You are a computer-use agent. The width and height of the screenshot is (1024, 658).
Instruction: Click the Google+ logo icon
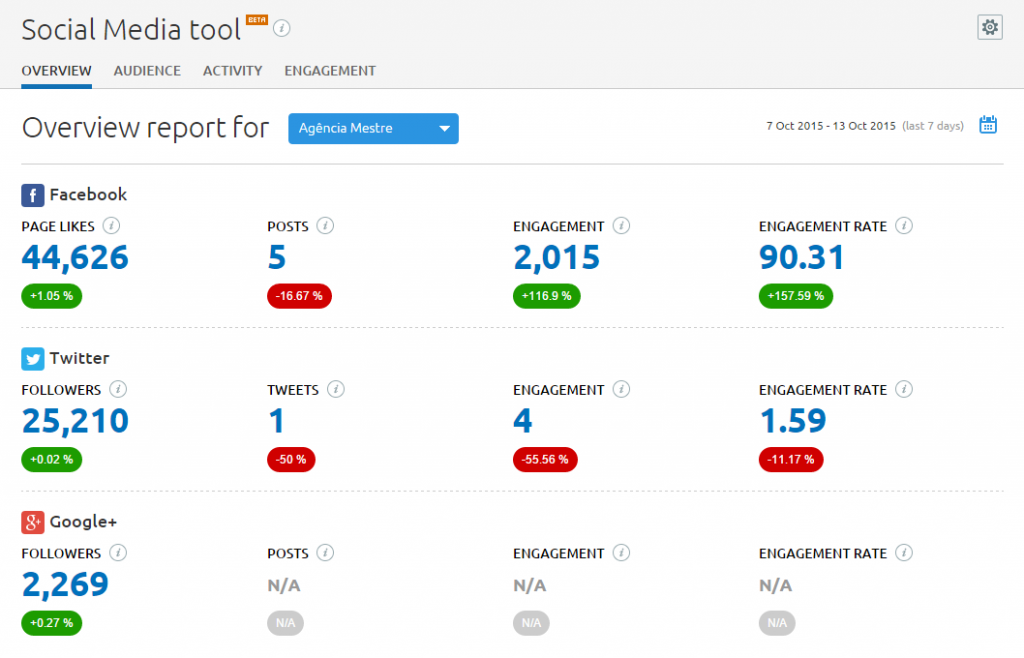[x=33, y=522]
